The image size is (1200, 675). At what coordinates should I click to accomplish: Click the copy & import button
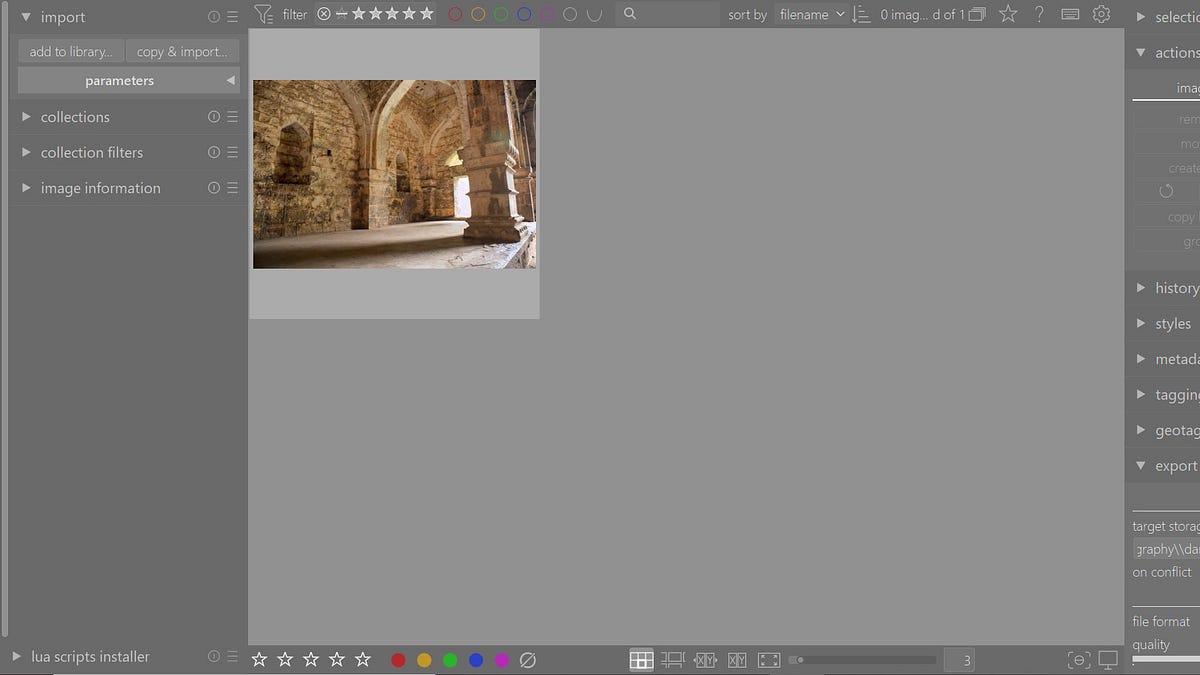click(182, 52)
